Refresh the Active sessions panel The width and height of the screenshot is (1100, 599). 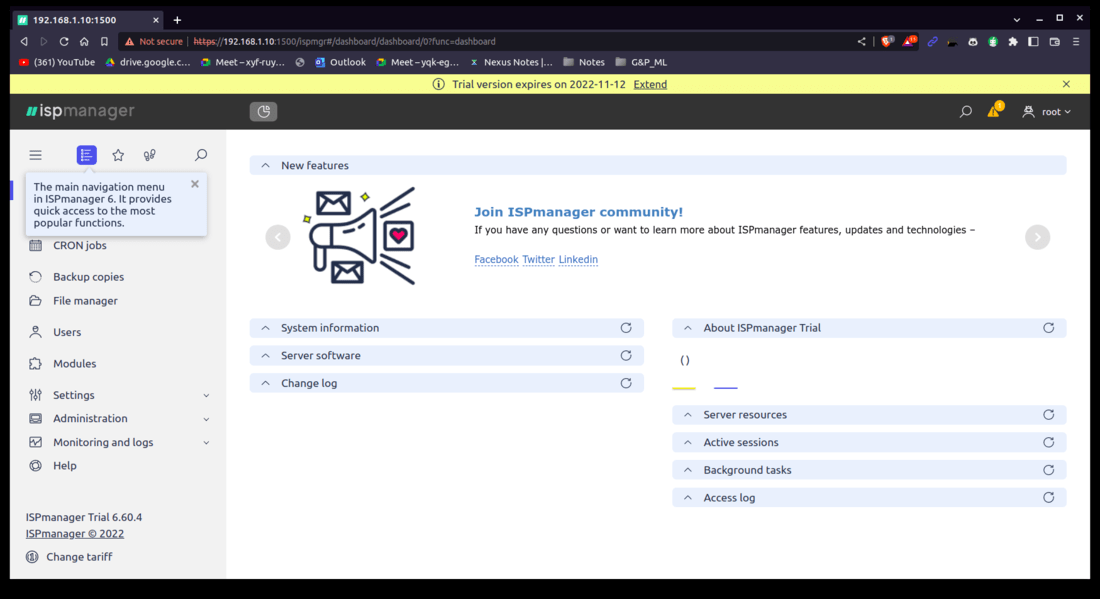tap(1048, 443)
